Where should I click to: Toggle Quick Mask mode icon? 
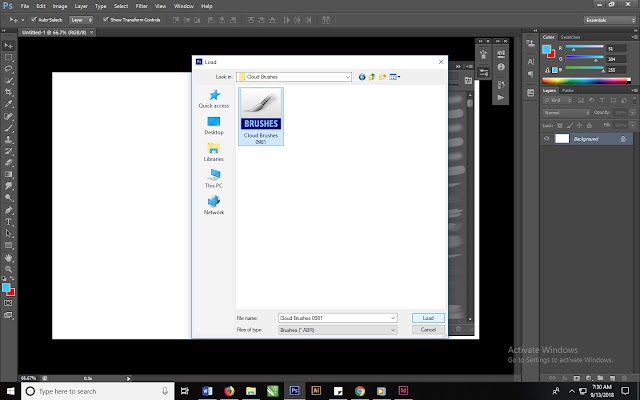(8, 303)
